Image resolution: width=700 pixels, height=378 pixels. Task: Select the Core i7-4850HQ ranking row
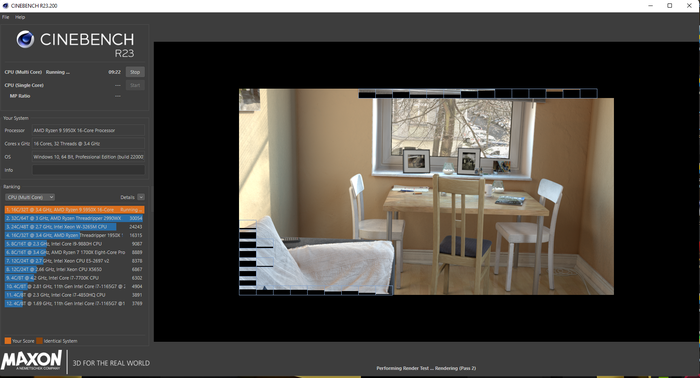(74, 295)
